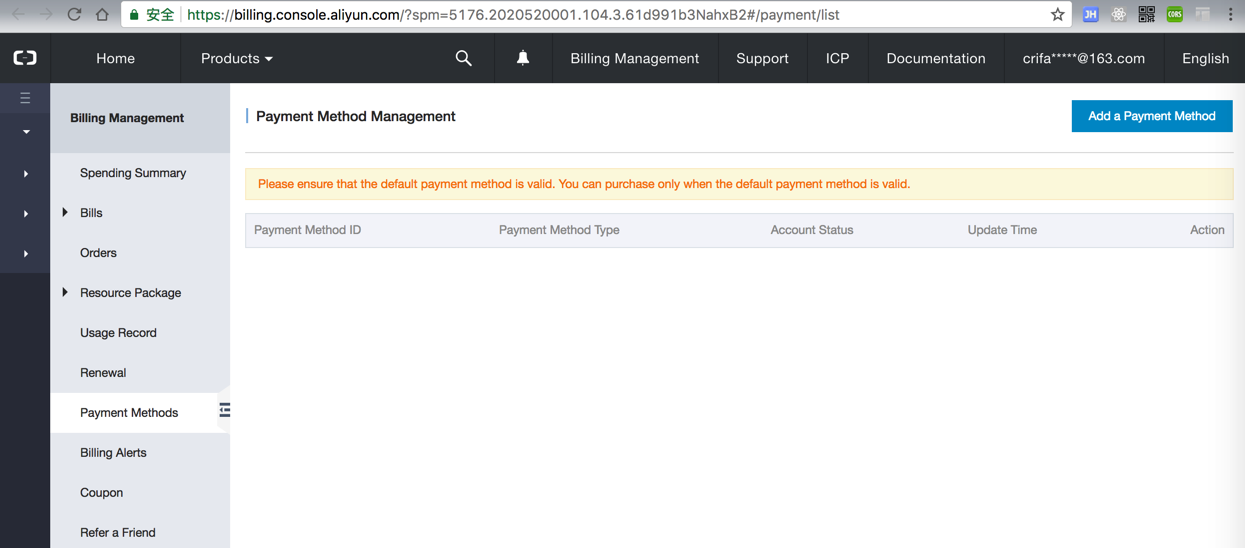This screenshot has width=1245, height=548.
Task: Open Billing Management in top navigation
Action: pos(634,58)
